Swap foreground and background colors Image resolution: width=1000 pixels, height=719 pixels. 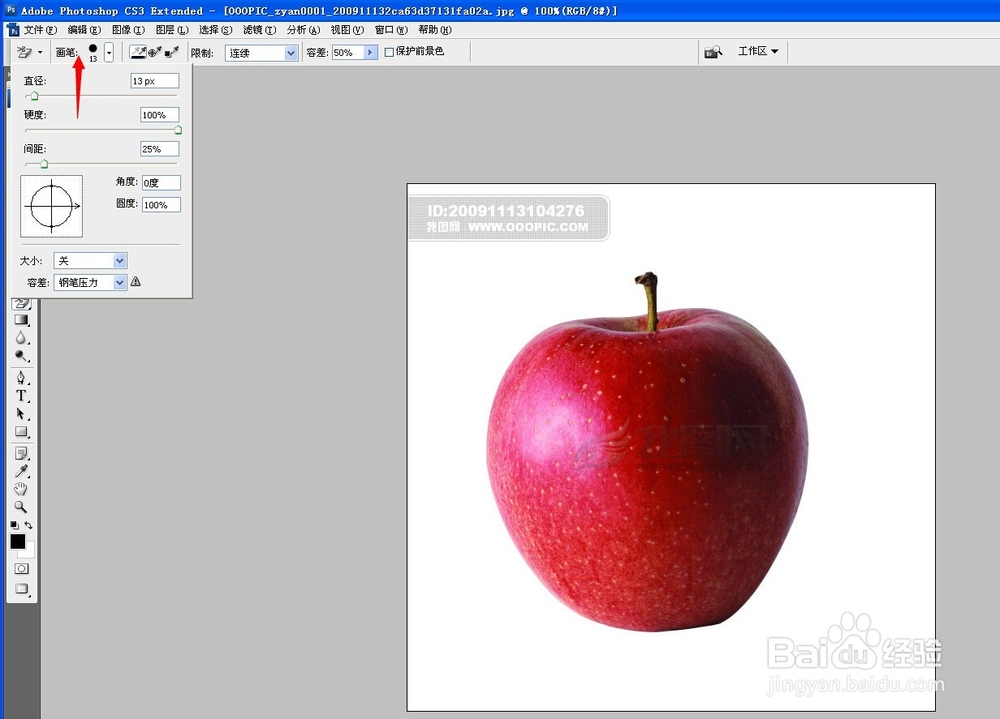pyautogui.click(x=28, y=525)
